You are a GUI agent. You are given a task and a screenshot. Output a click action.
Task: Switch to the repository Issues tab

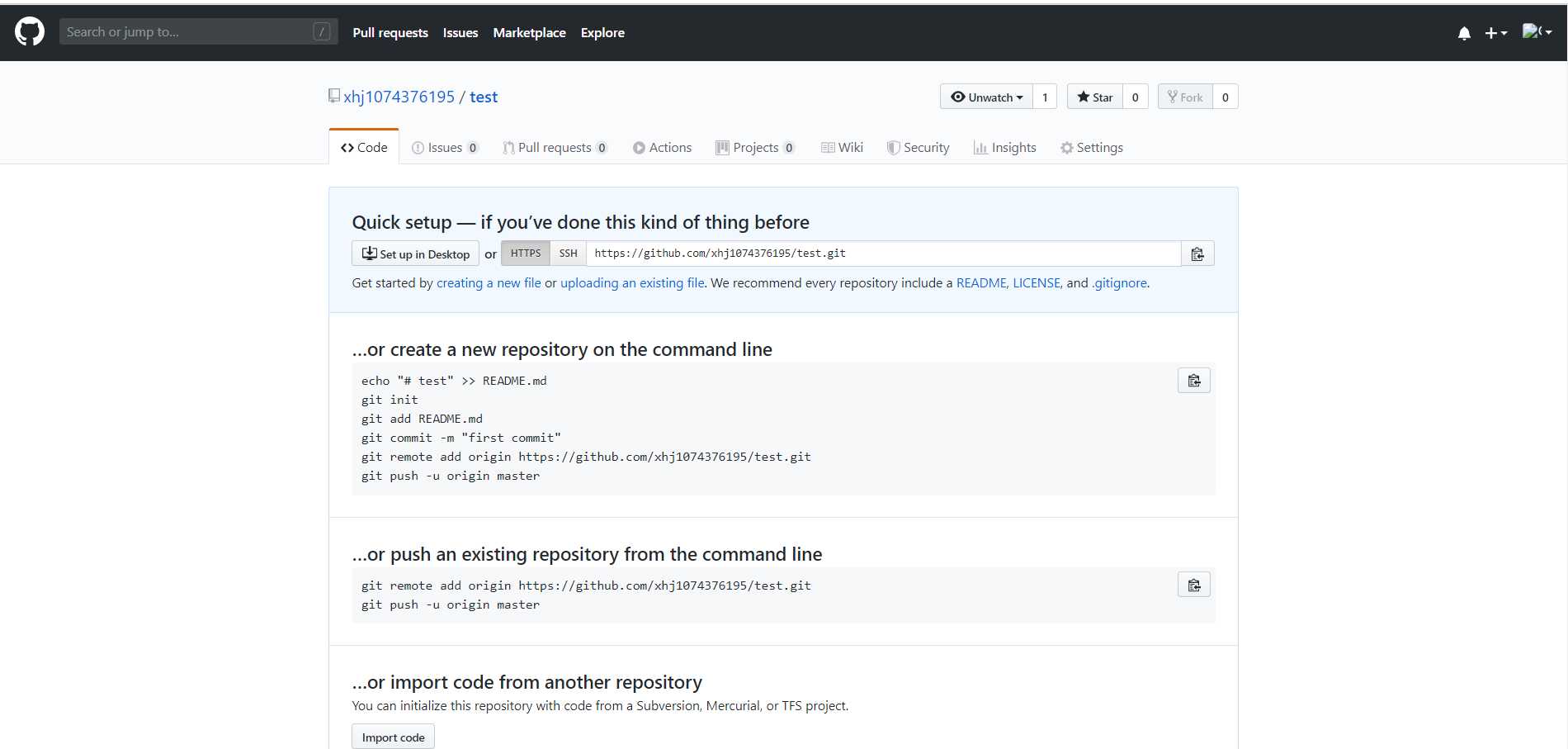pyautogui.click(x=445, y=147)
